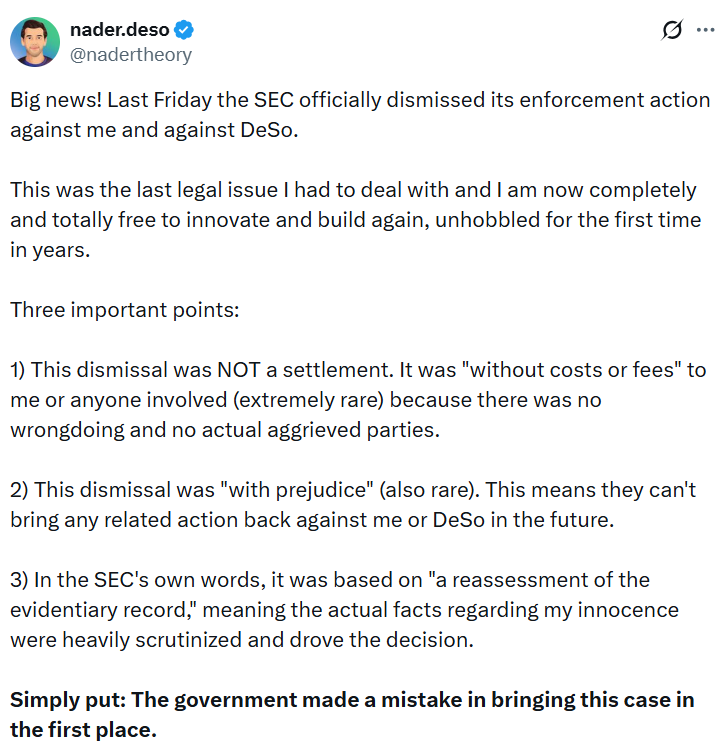
Task: Click point 2 starting "This dismissal was"
Action: tap(353, 505)
